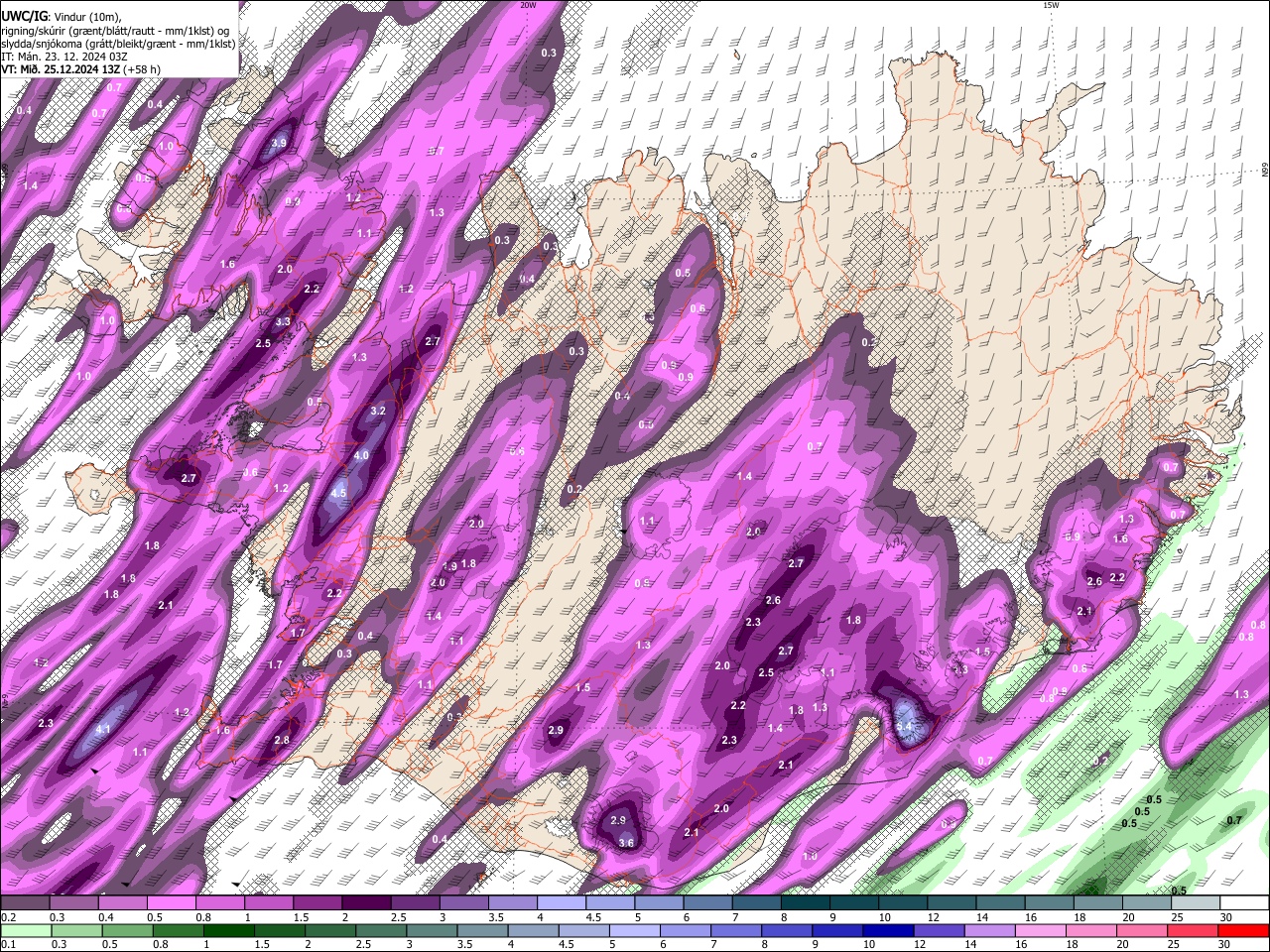Pick the darkest purple swatch at 2 in the upper legend
The height and width of the screenshot is (952, 1270).
[365, 902]
